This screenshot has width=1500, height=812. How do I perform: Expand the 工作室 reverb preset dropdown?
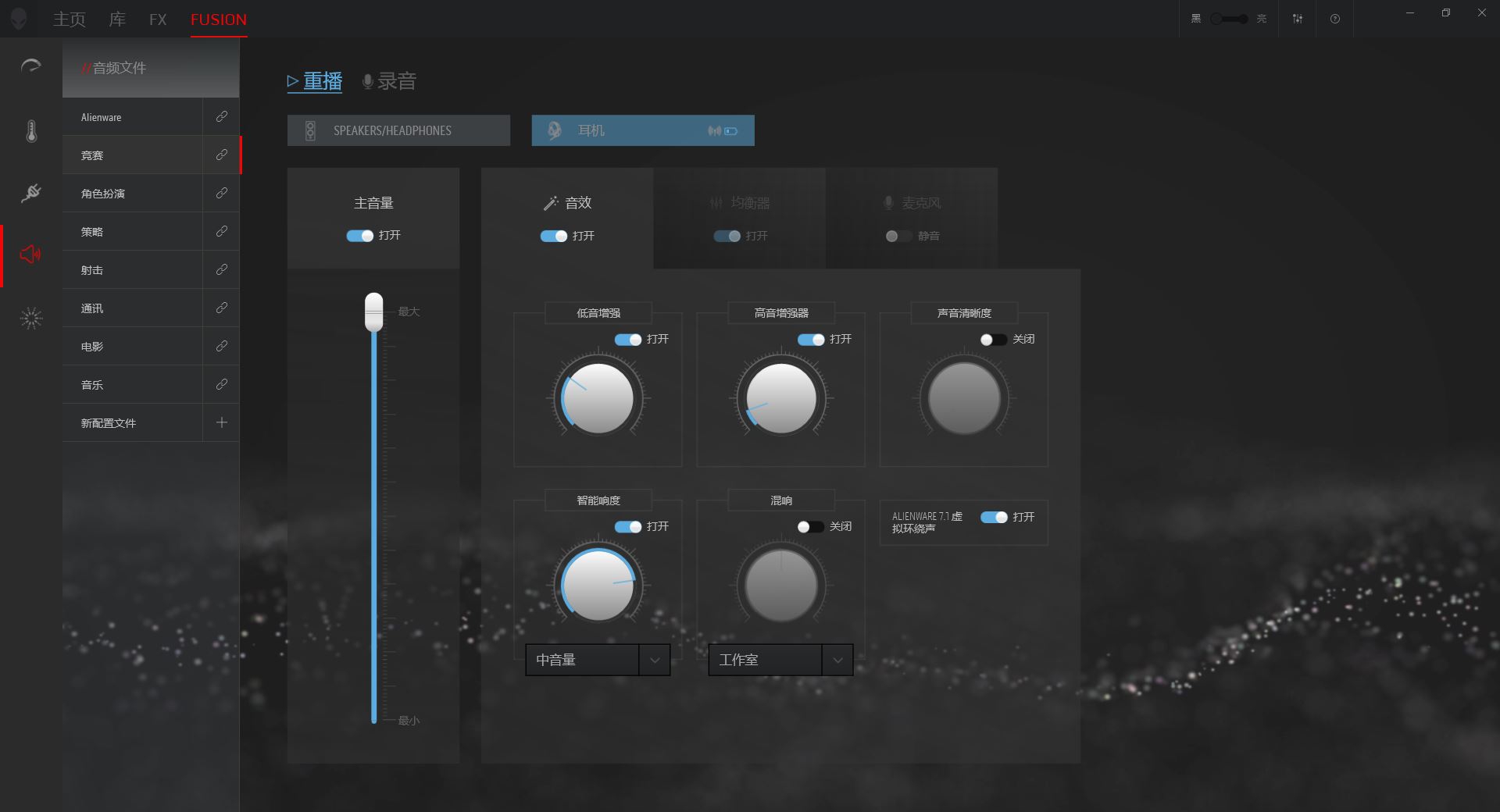pyautogui.click(x=837, y=661)
